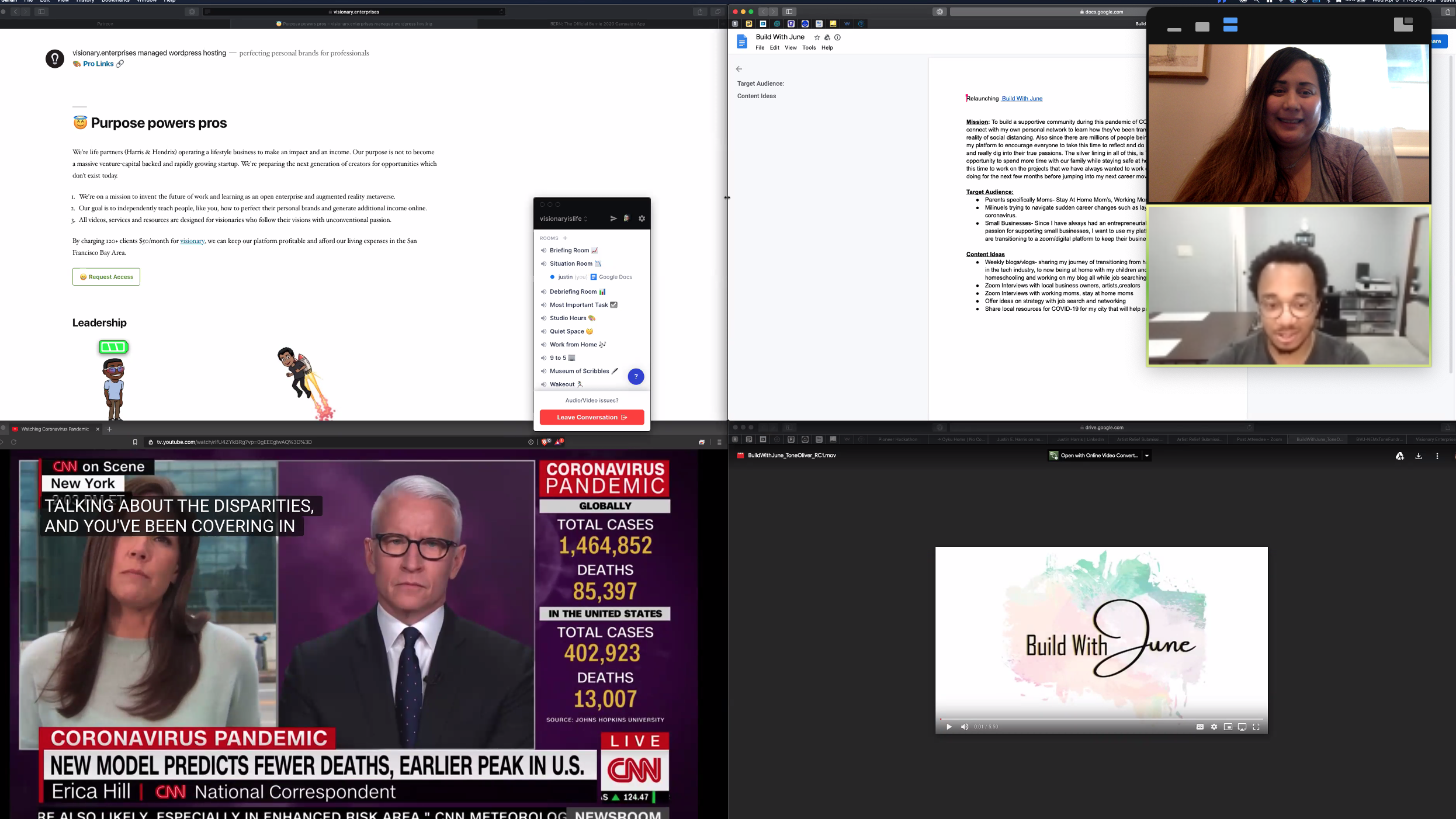Cast the Drive video to a screen
Image resolution: width=1456 pixels, height=819 pixels.
[1242, 727]
